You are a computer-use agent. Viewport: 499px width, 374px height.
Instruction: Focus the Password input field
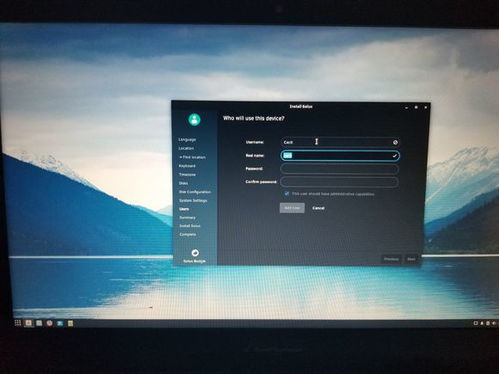click(x=339, y=169)
